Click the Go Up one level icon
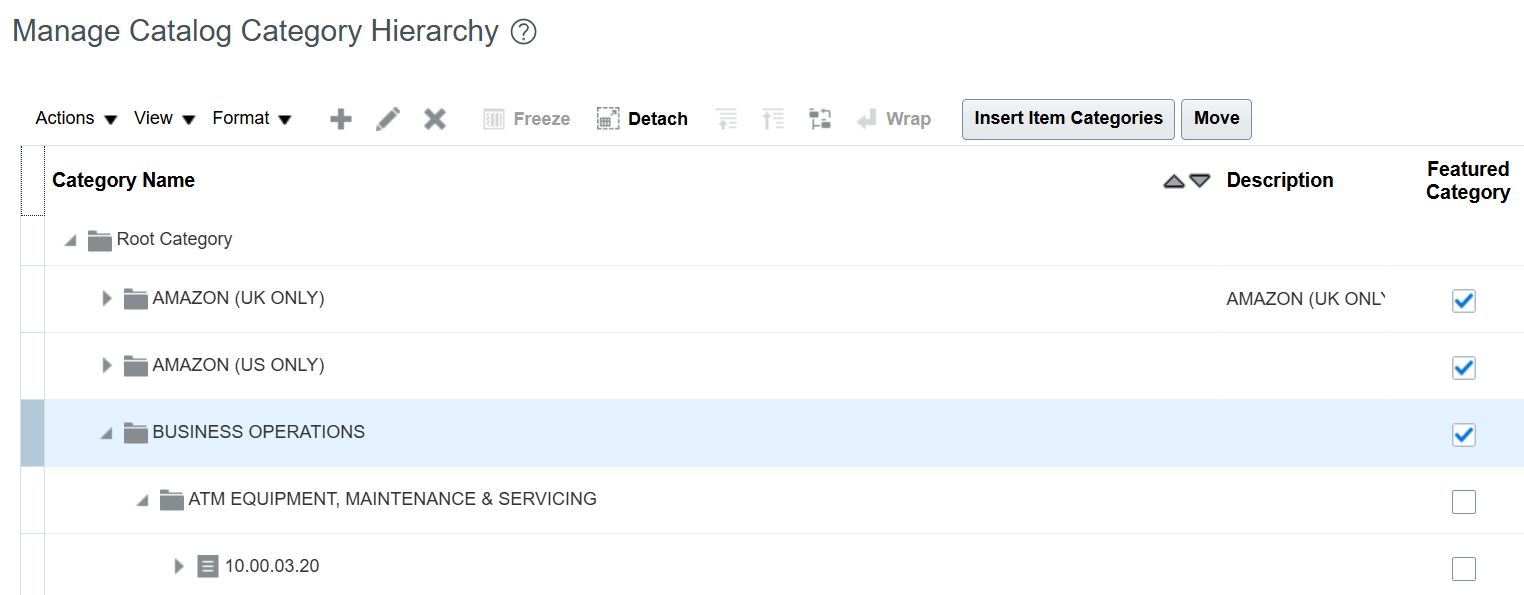 point(773,118)
